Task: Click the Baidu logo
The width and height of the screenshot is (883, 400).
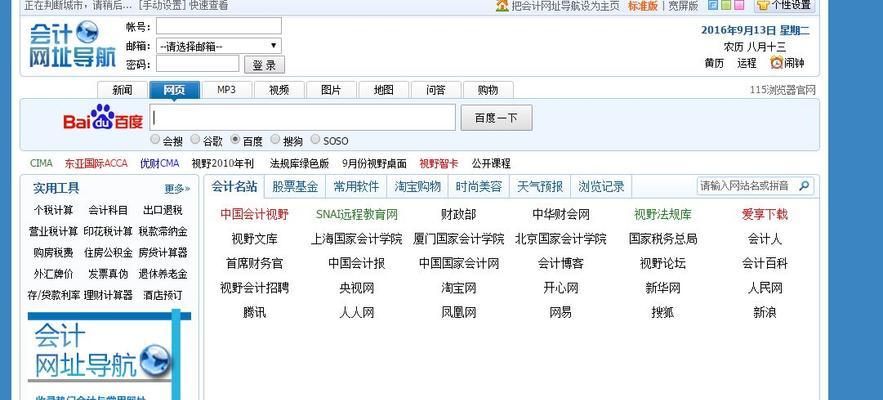Action: click(x=103, y=117)
